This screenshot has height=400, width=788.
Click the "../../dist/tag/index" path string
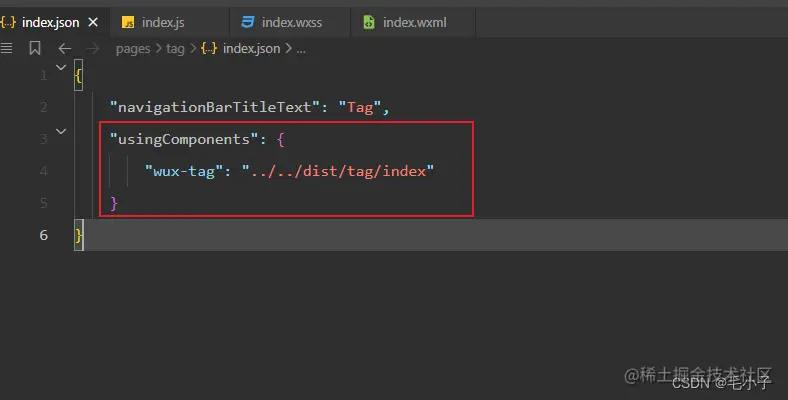(x=338, y=171)
